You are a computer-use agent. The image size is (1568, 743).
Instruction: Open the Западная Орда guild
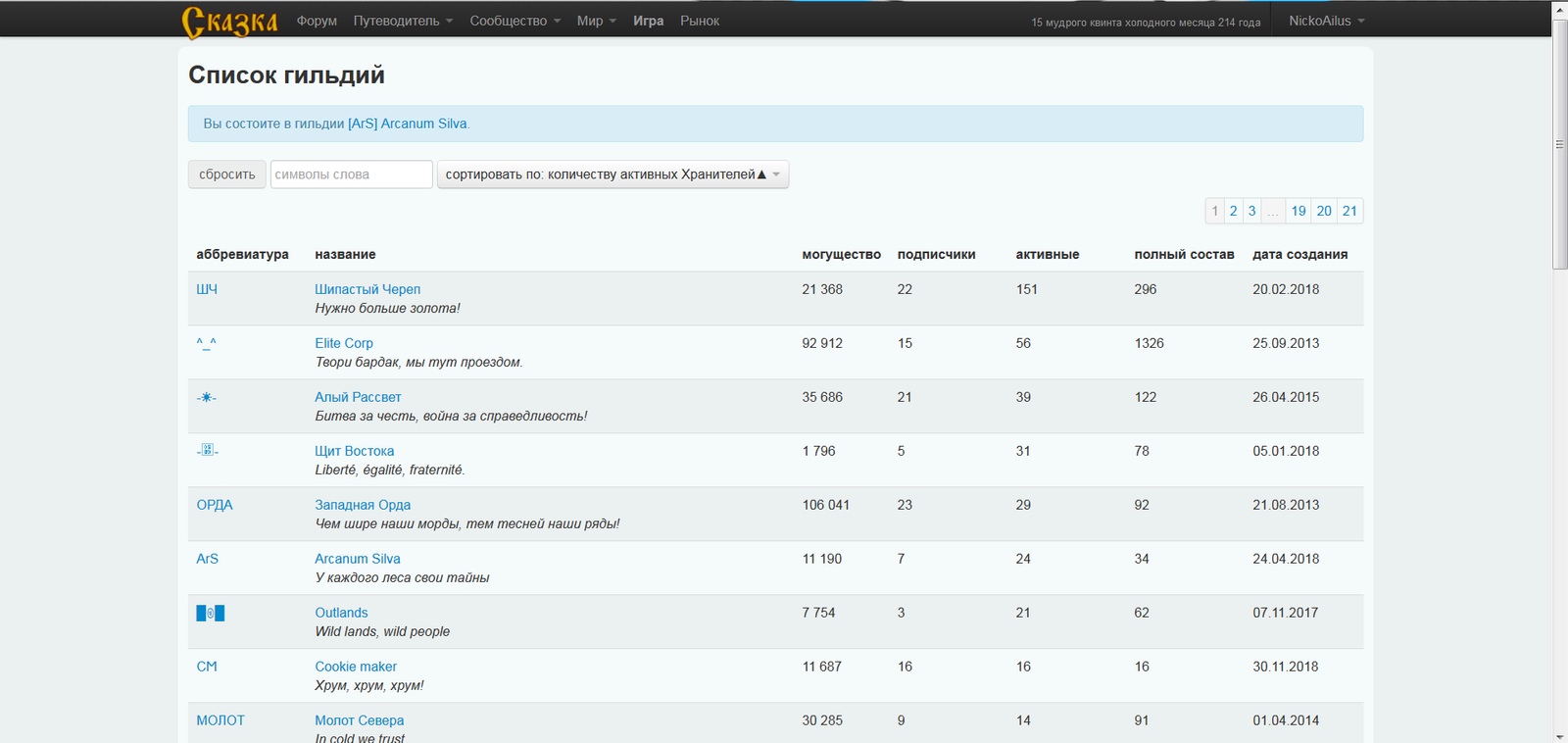[363, 505]
